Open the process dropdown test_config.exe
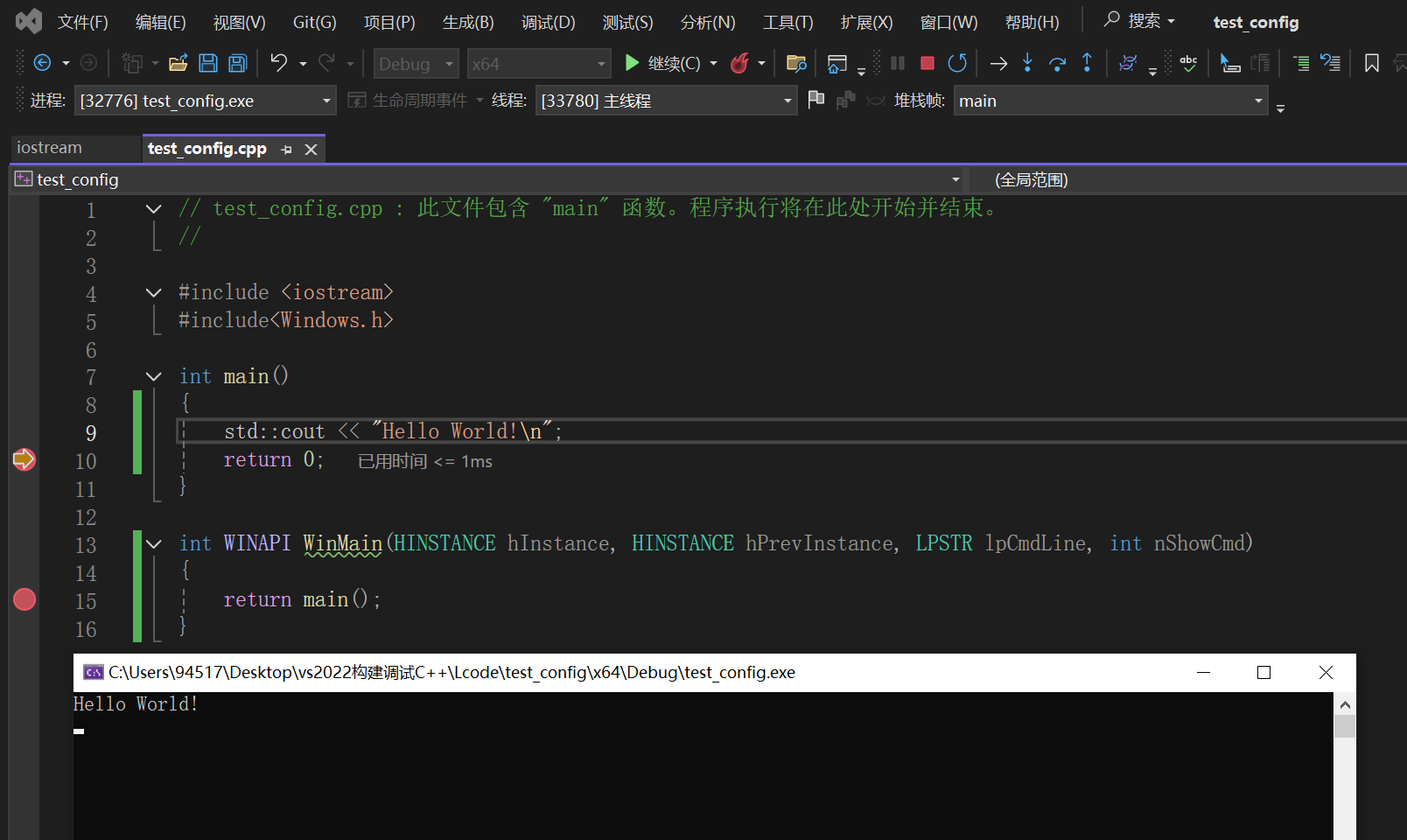The height and width of the screenshot is (840, 1407). click(x=206, y=101)
